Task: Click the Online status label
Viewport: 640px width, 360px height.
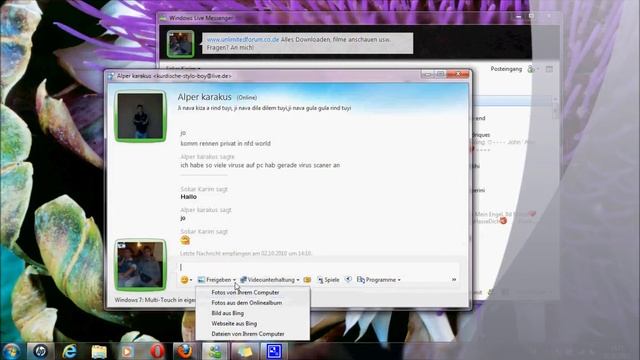Action: click(x=247, y=98)
